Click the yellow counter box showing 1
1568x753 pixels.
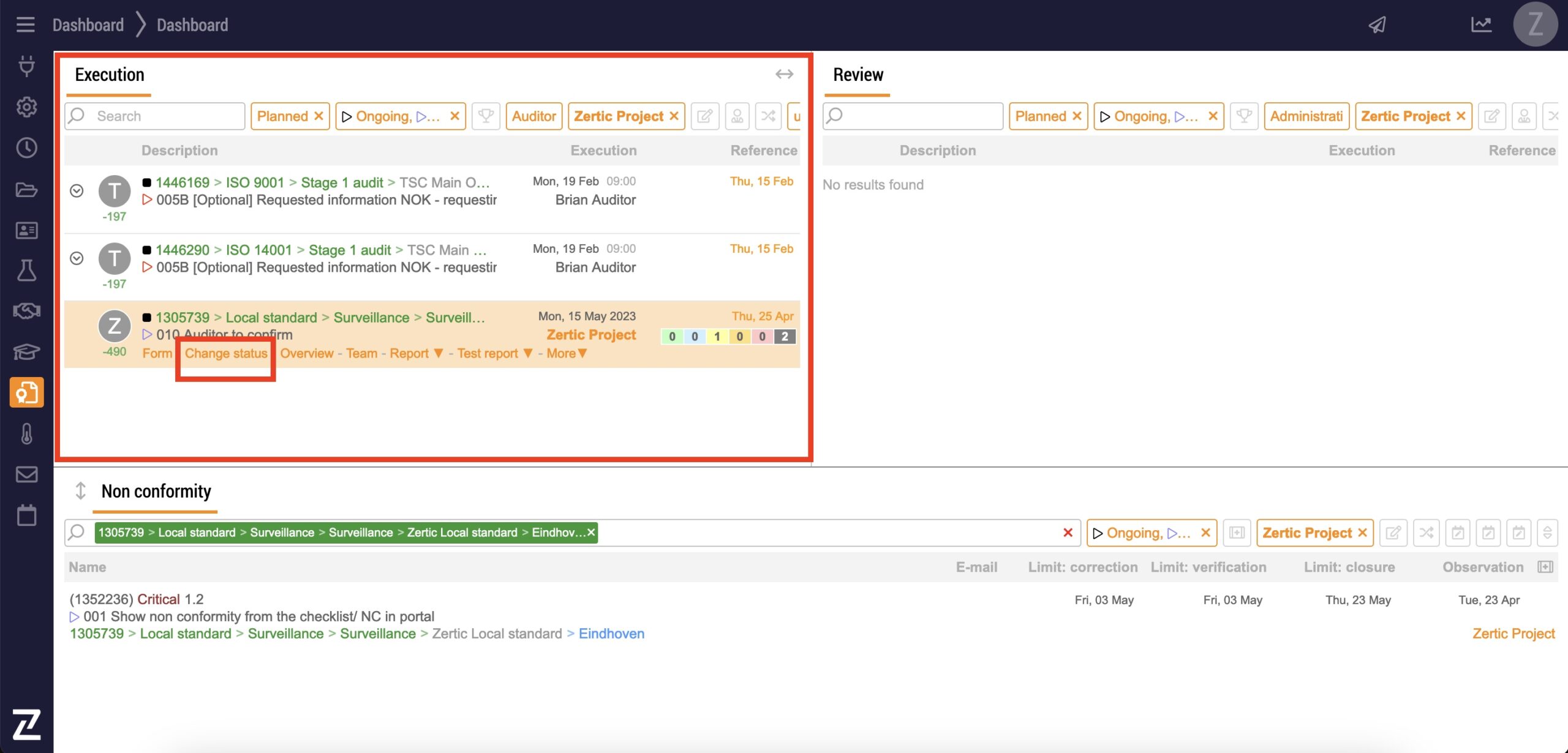pyautogui.click(x=717, y=336)
